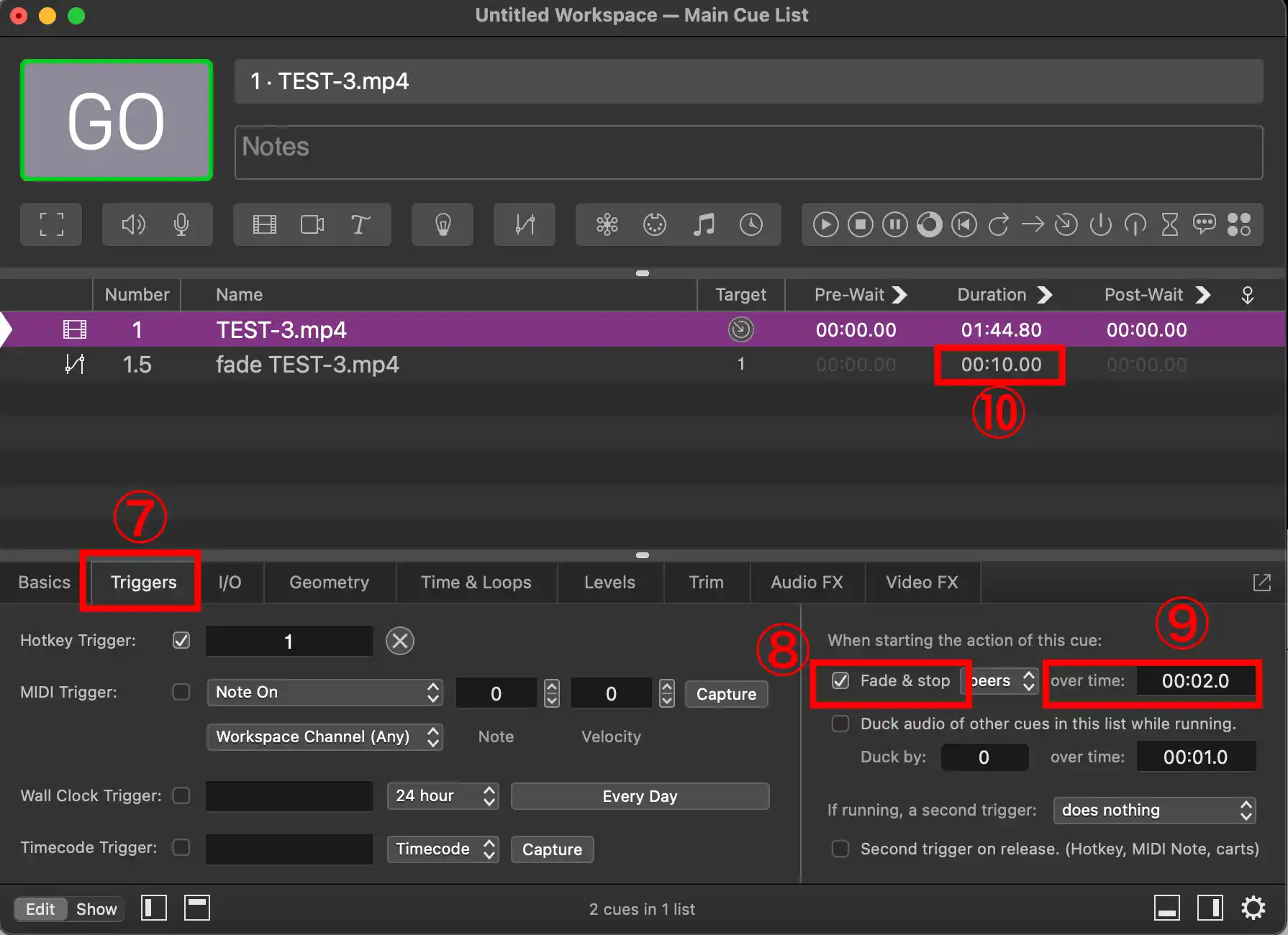Open the 24 hour format dropdown
Image resolution: width=1288 pixels, height=935 pixels.
point(443,796)
